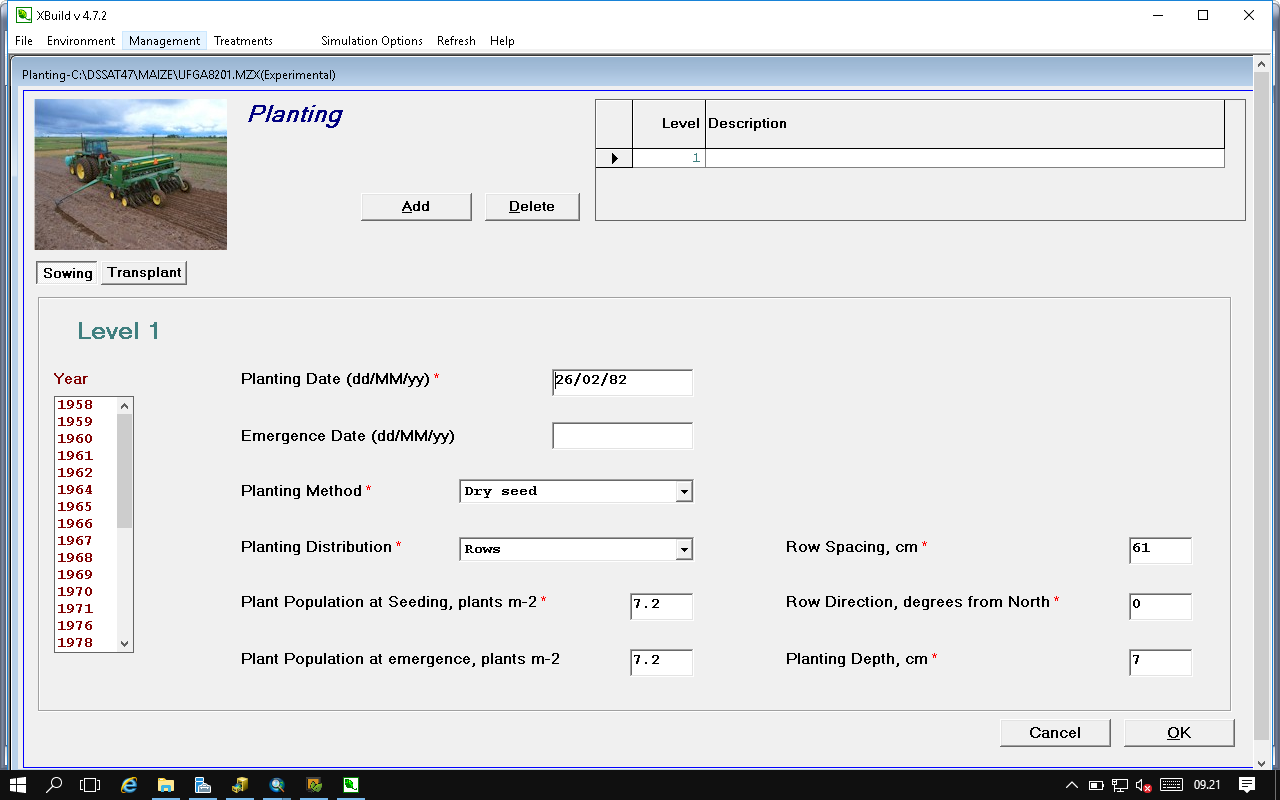Switch to the Sowing toggle button

(67, 273)
